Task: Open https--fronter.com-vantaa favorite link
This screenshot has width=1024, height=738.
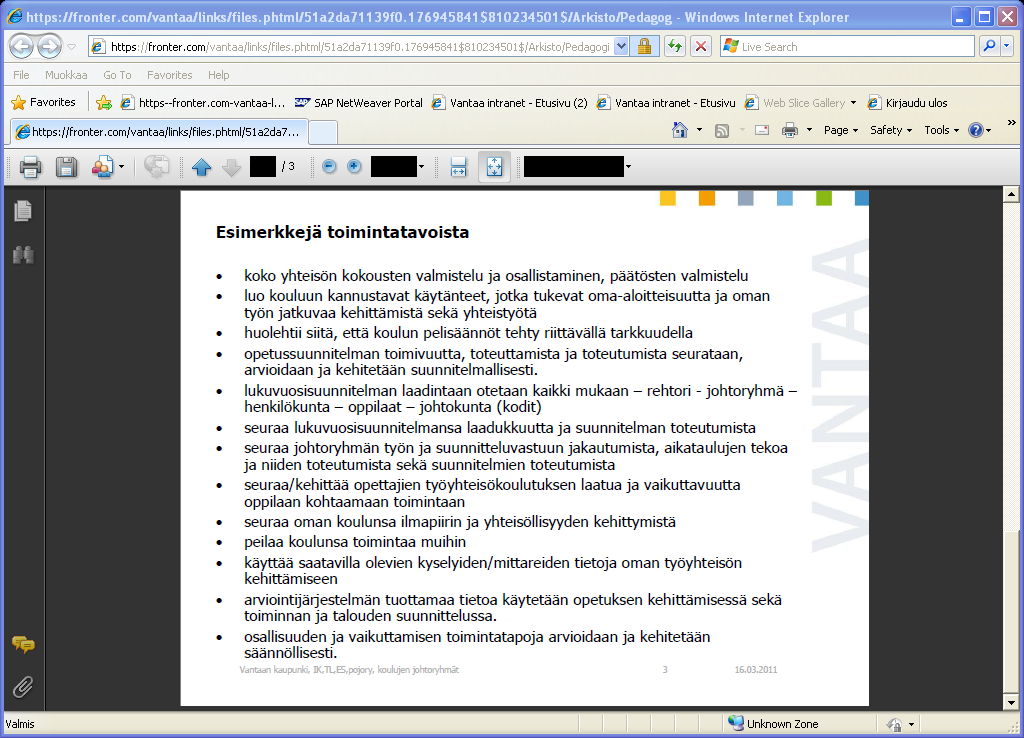Action: [x=203, y=103]
